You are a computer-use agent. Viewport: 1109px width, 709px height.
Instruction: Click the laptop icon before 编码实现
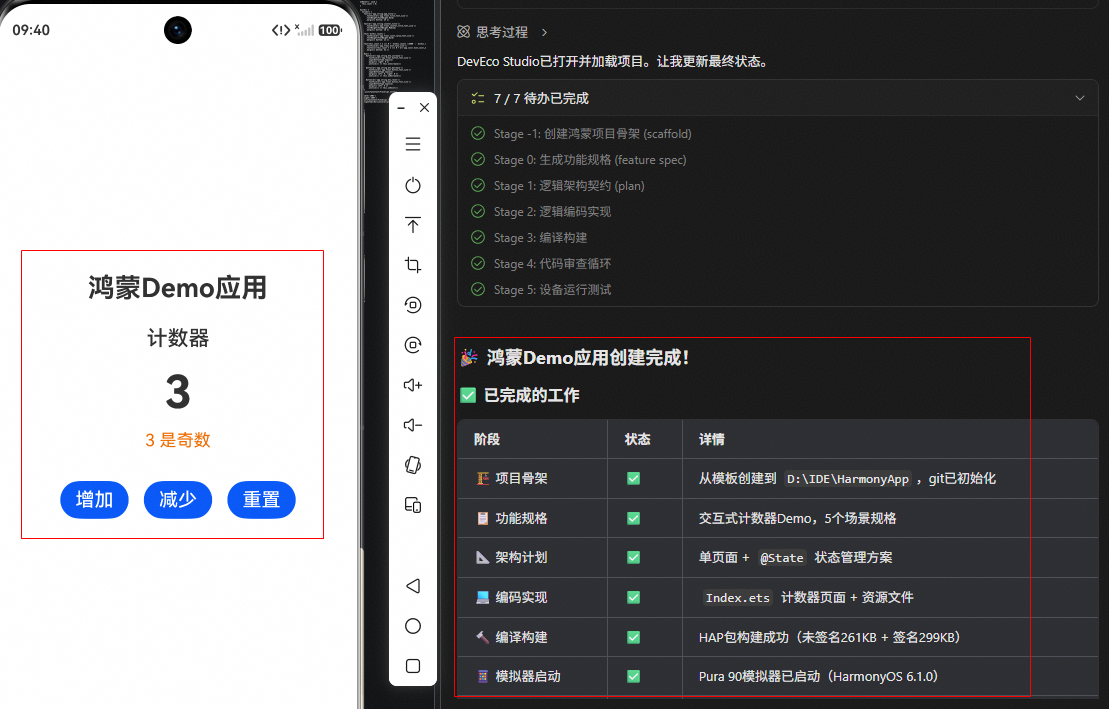coord(482,597)
